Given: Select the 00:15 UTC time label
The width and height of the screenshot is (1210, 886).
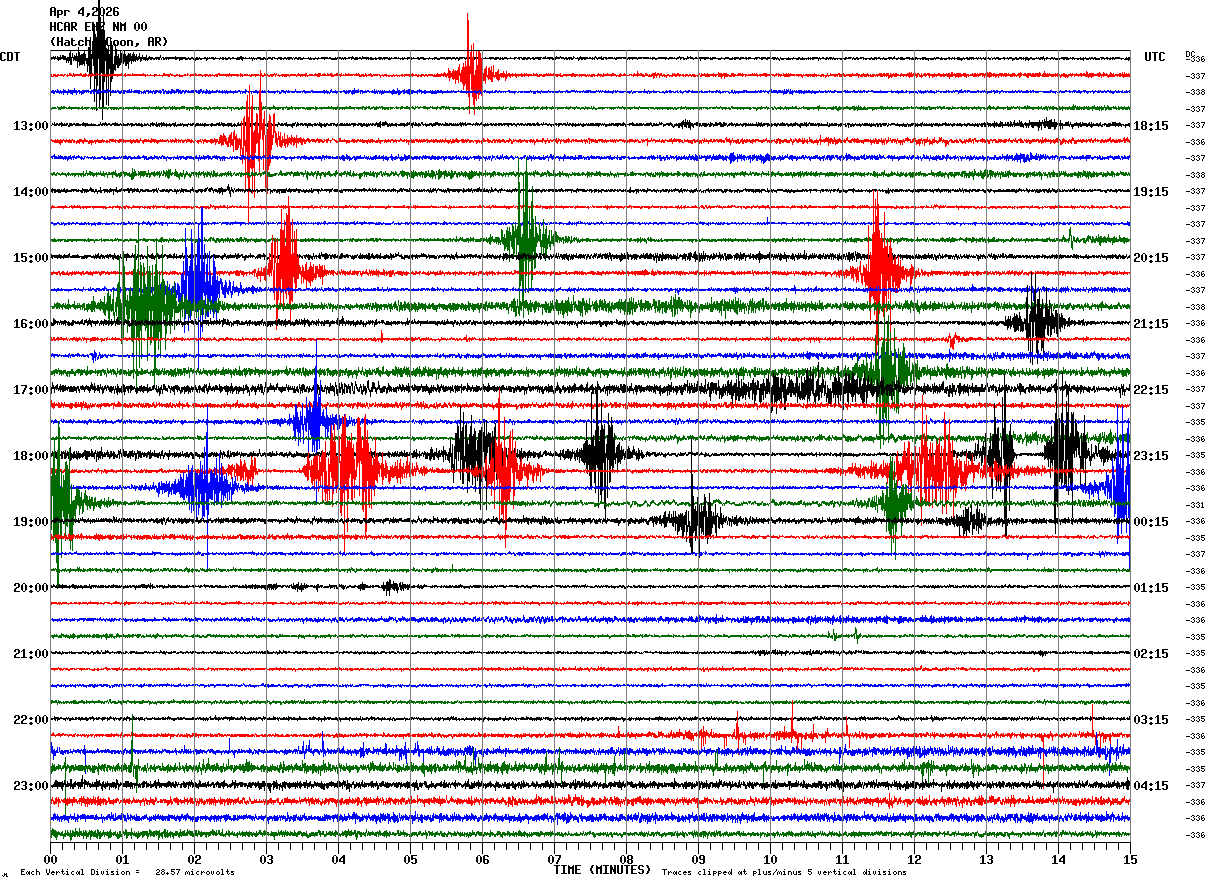Looking at the screenshot, I should 1151,522.
